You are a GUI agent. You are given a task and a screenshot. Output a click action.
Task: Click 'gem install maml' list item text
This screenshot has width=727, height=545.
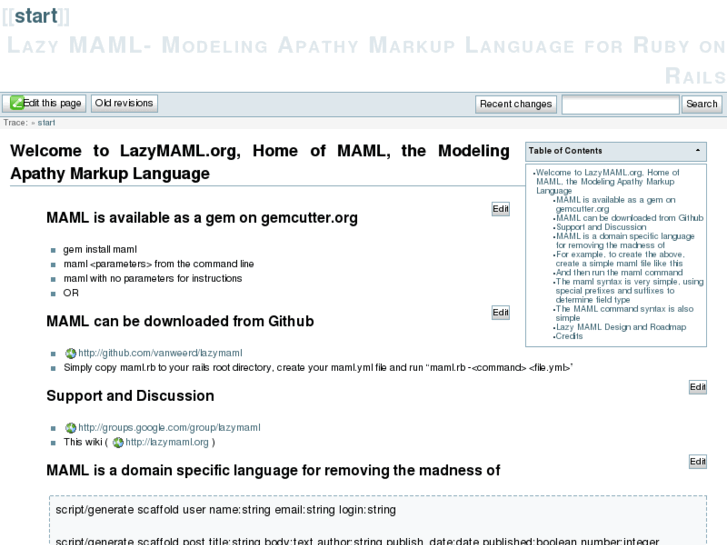[x=100, y=250]
